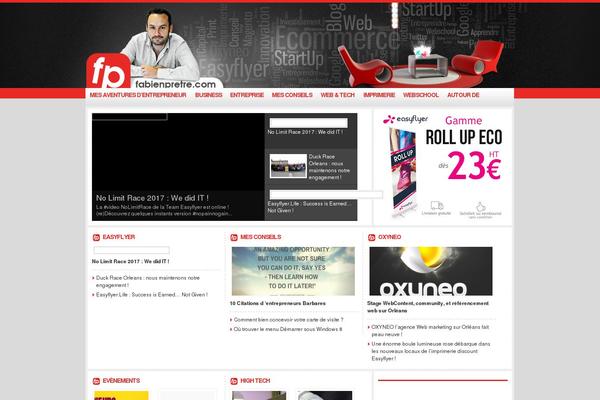The image size is (600, 400).
Task: Open Stage WebContent community article
Action: point(428,307)
